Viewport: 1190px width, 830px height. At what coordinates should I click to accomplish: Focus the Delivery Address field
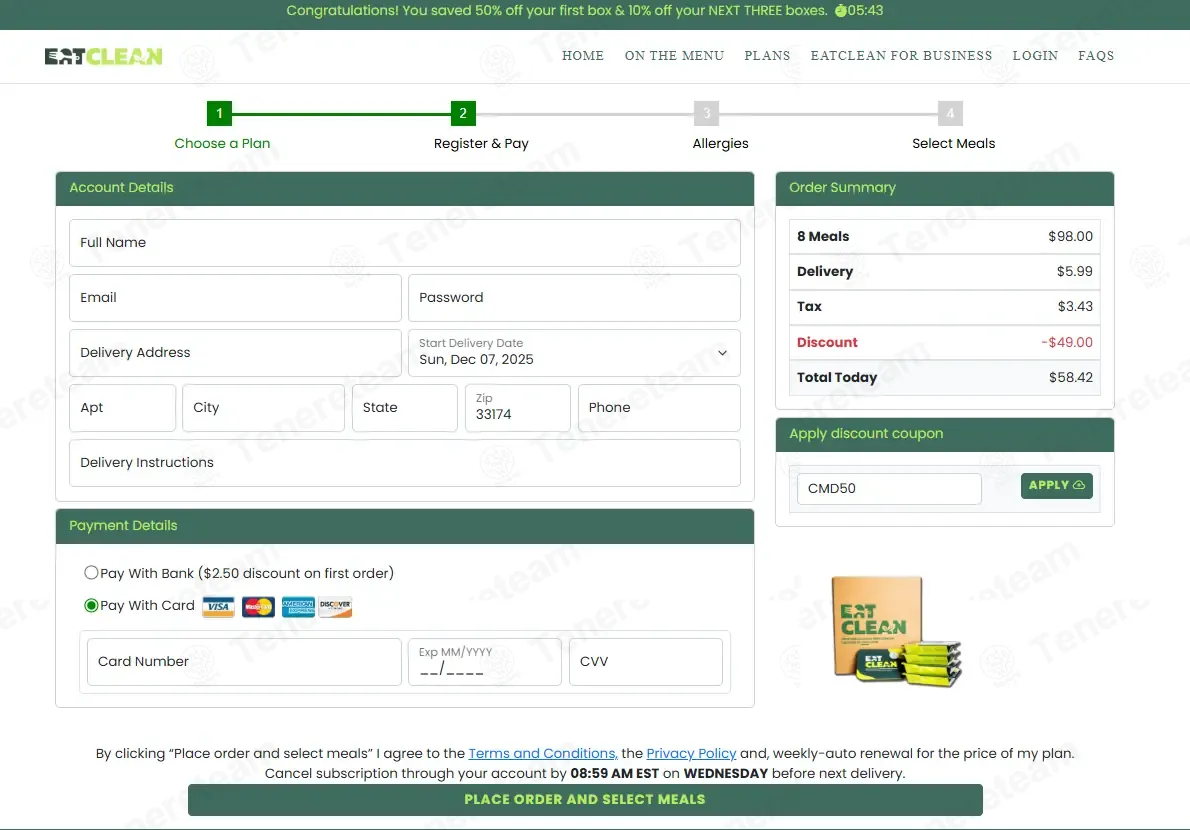click(x=235, y=353)
